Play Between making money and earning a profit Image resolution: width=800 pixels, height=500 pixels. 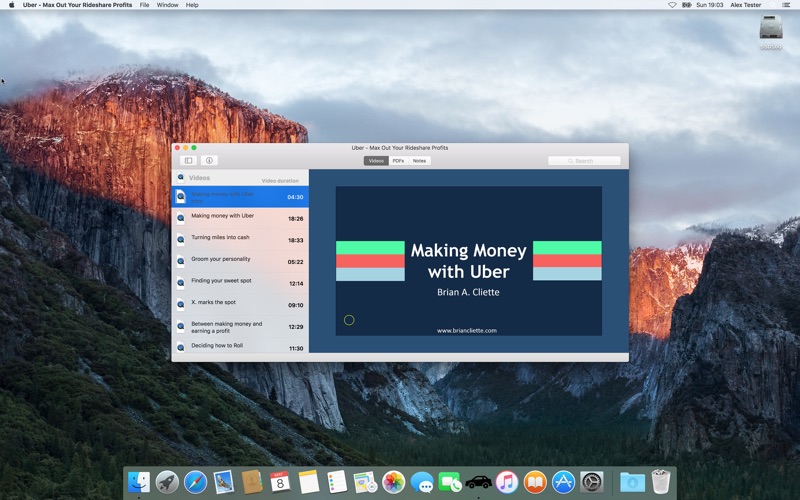click(240, 326)
